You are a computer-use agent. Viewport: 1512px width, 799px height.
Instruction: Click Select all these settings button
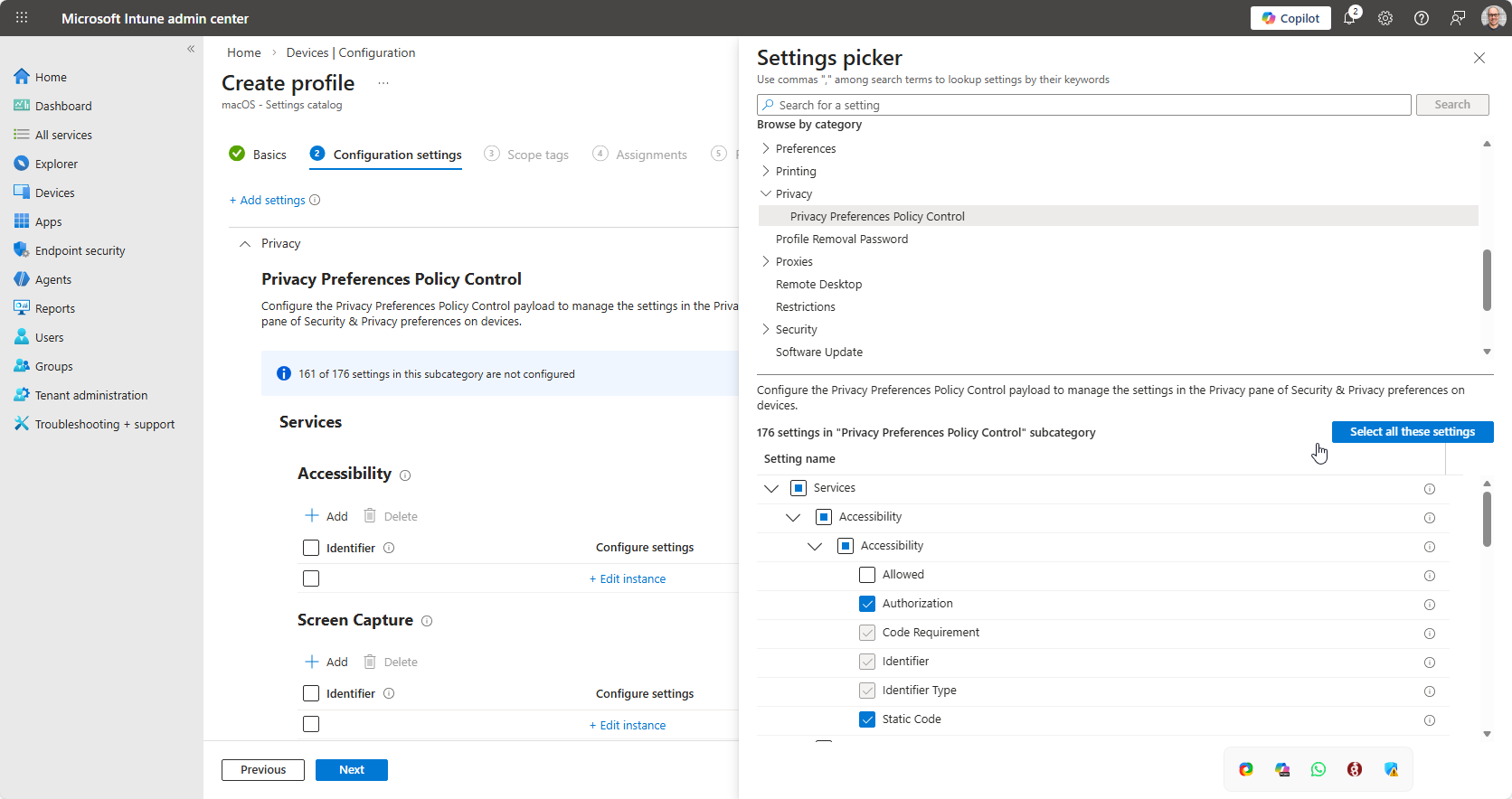click(x=1412, y=432)
